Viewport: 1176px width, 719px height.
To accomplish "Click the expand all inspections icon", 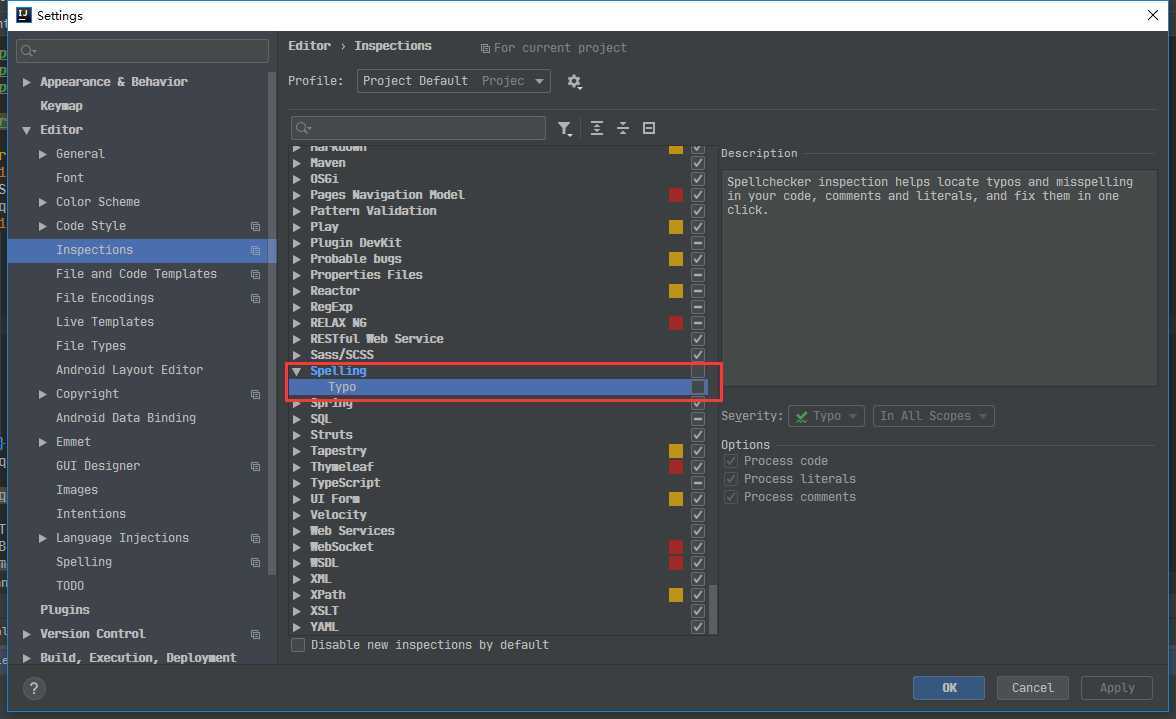I will tap(596, 128).
